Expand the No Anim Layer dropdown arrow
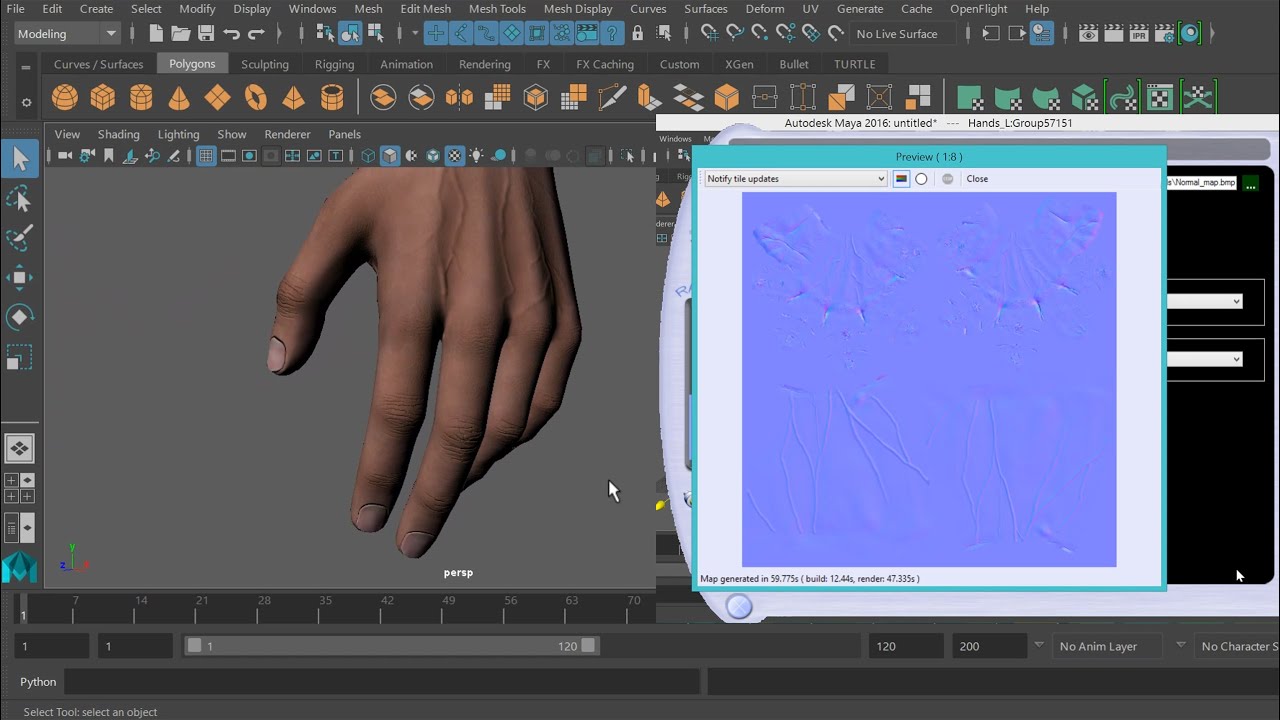Viewport: 1280px width, 720px height. click(1039, 646)
